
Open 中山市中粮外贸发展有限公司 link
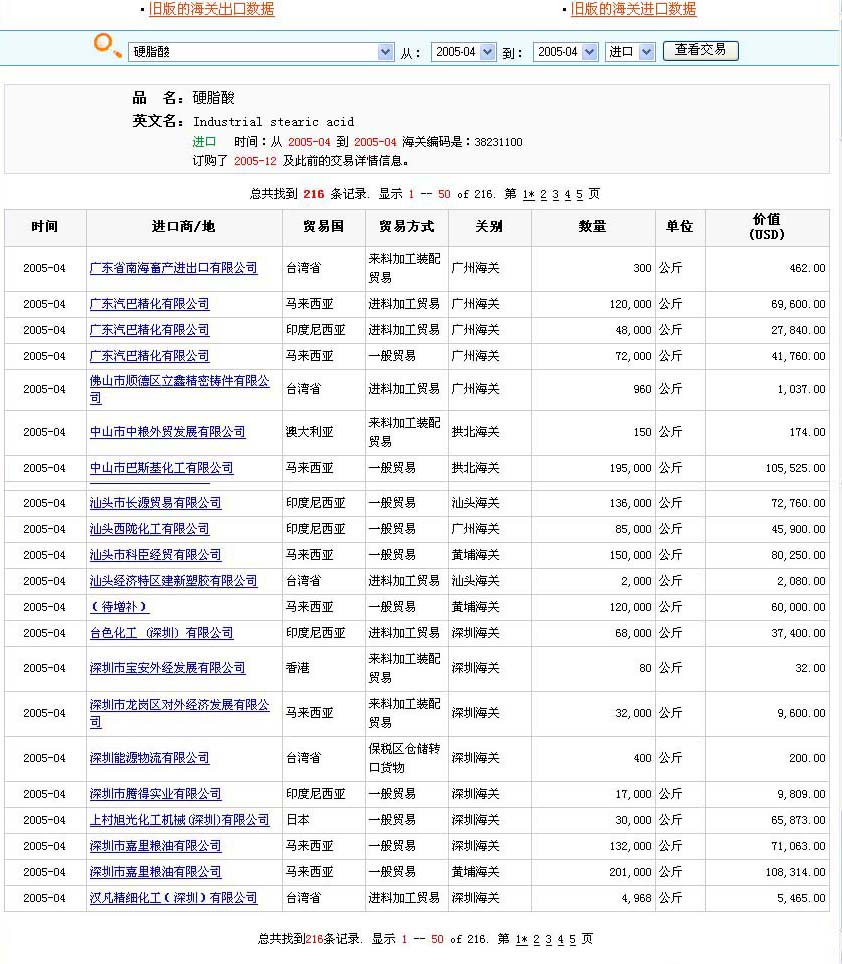coord(167,432)
